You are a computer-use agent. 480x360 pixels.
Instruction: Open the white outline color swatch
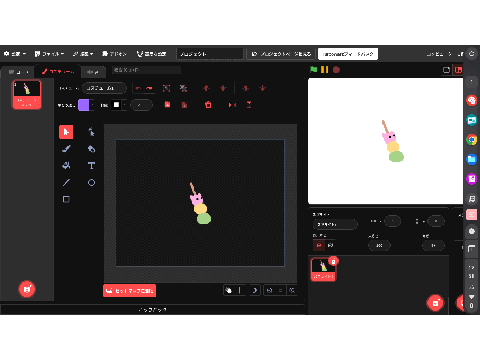click(x=116, y=105)
